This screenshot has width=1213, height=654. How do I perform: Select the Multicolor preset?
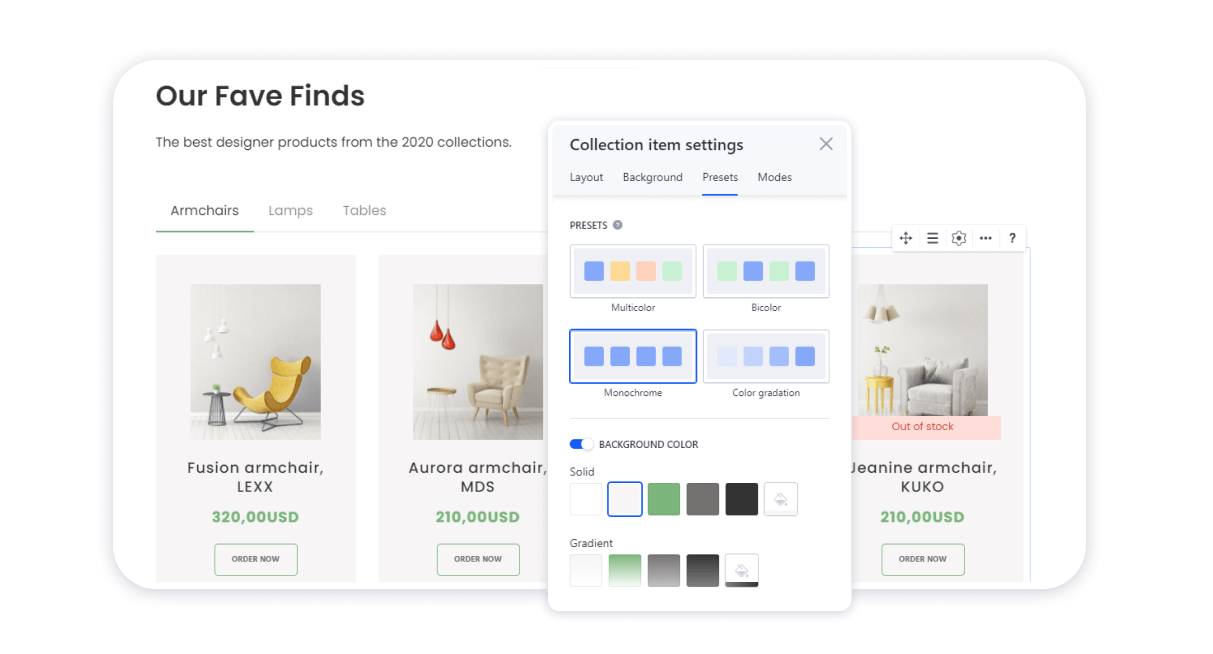click(633, 271)
